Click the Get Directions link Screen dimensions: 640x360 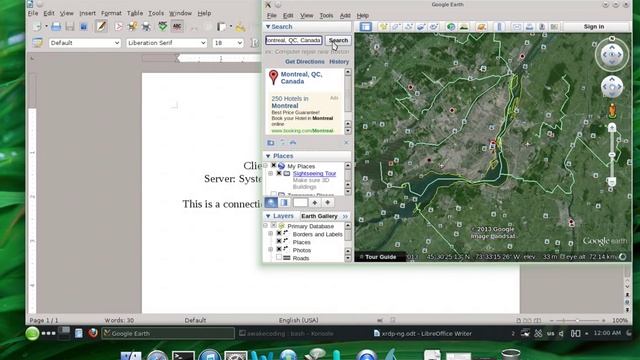coord(304,62)
